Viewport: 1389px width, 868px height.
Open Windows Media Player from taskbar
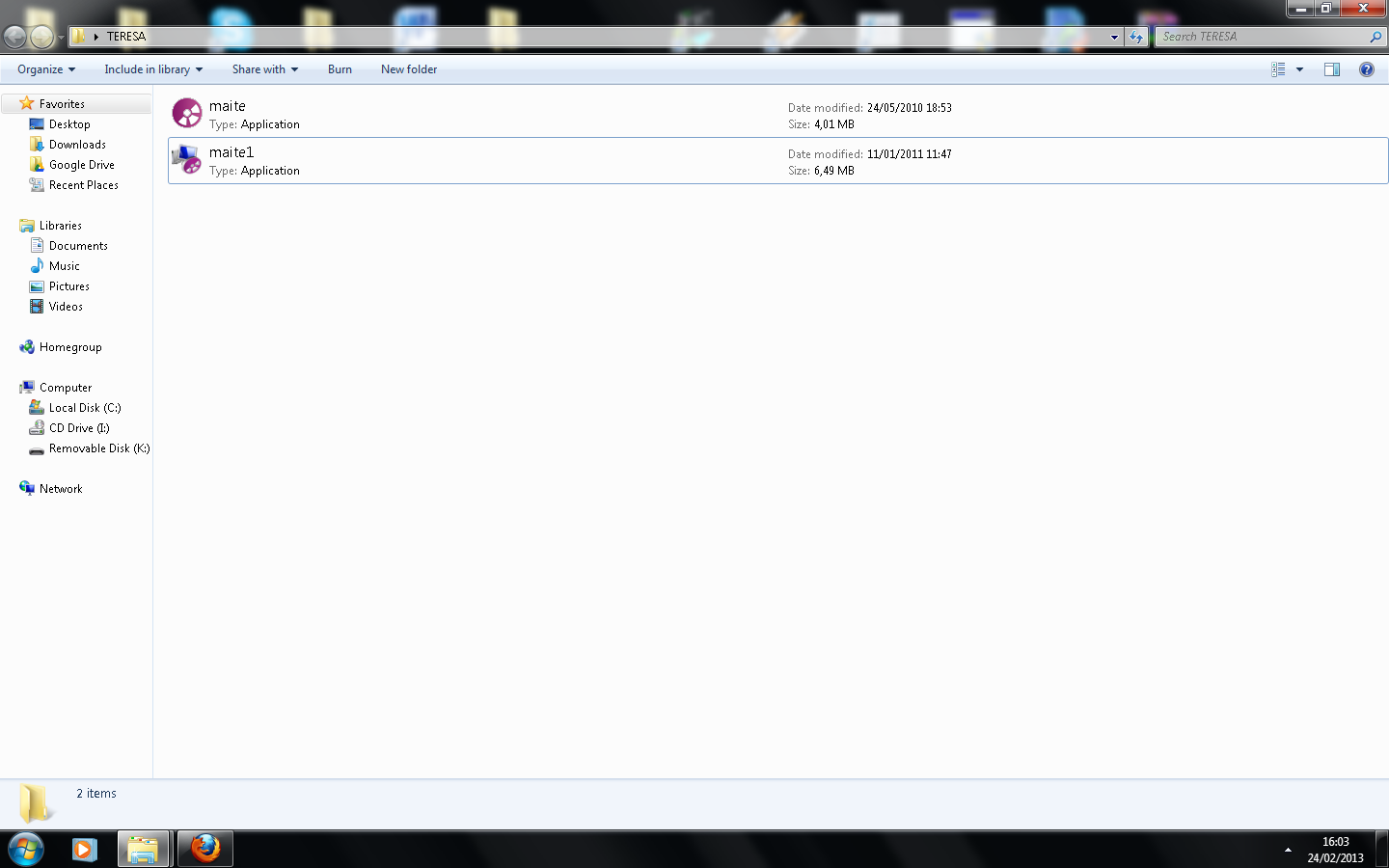pos(84,850)
